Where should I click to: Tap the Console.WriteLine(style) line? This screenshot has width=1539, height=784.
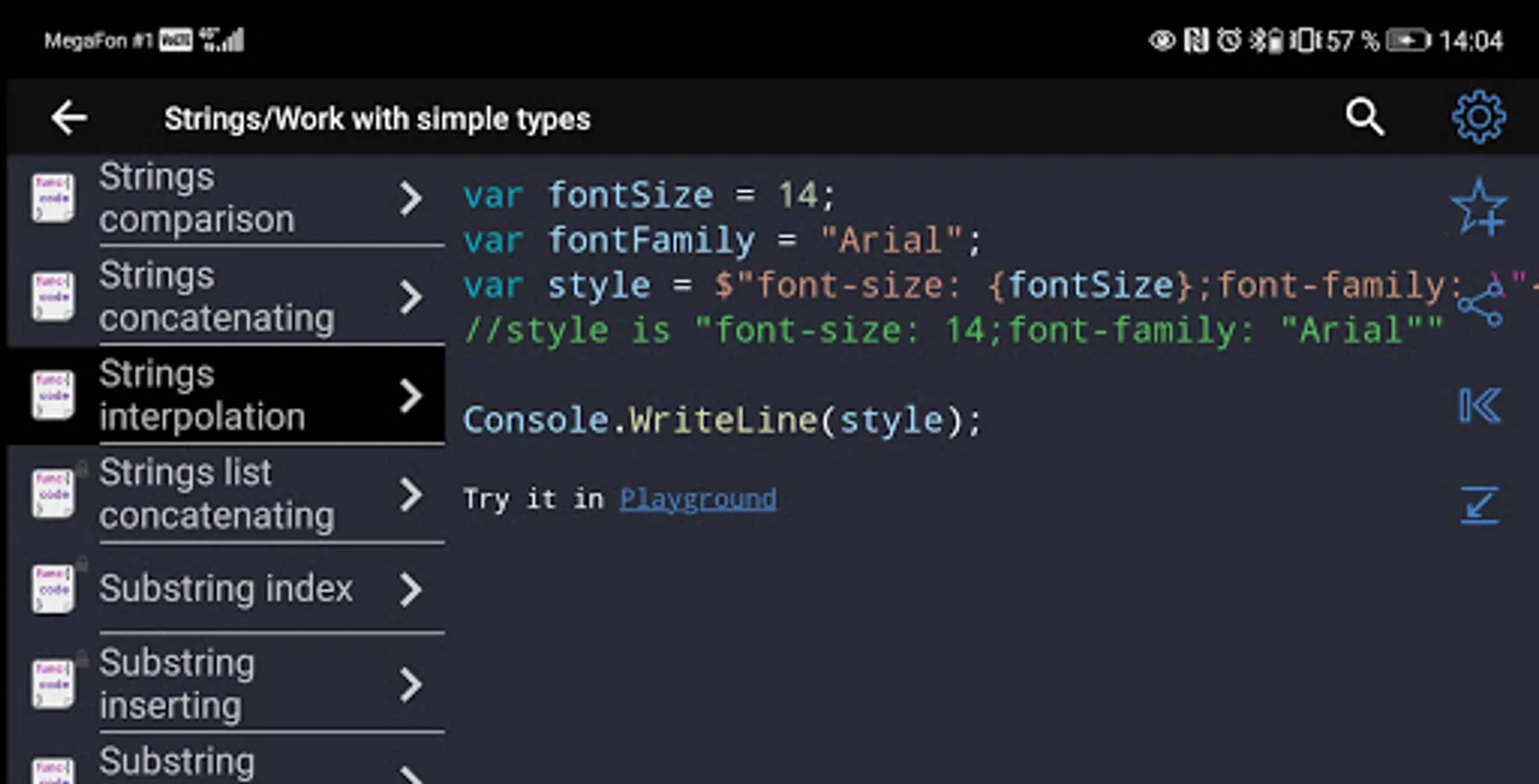(x=722, y=421)
